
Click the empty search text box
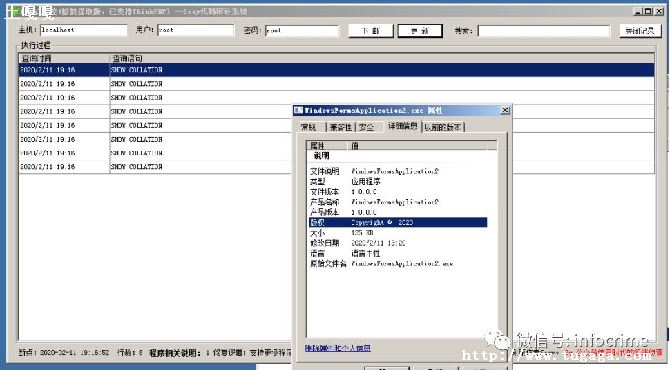tap(544, 31)
